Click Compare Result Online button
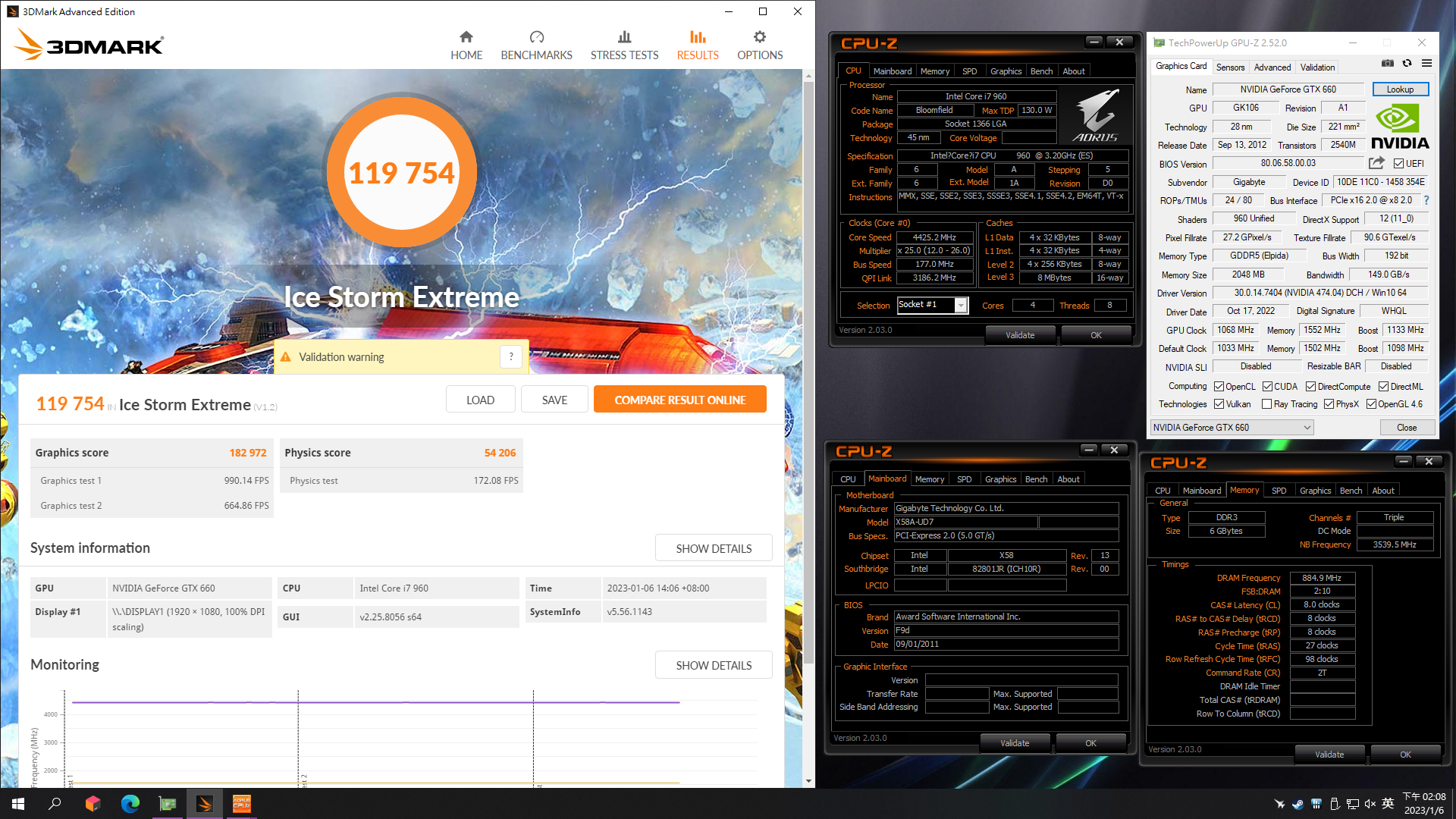The width and height of the screenshot is (1456, 819). [x=679, y=400]
